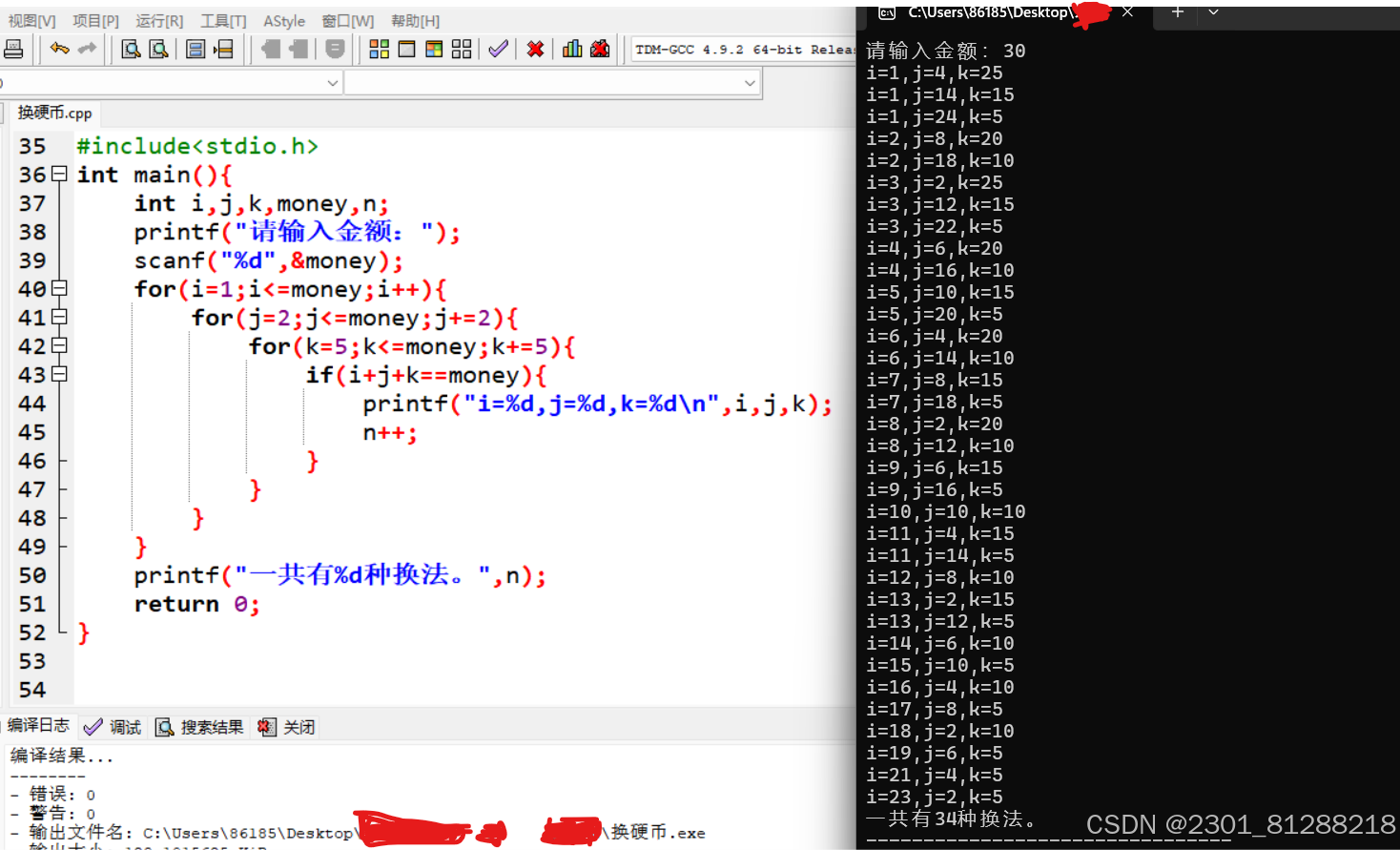Stop execution with the red X icon
This screenshot has width=1400, height=850.
[535, 49]
